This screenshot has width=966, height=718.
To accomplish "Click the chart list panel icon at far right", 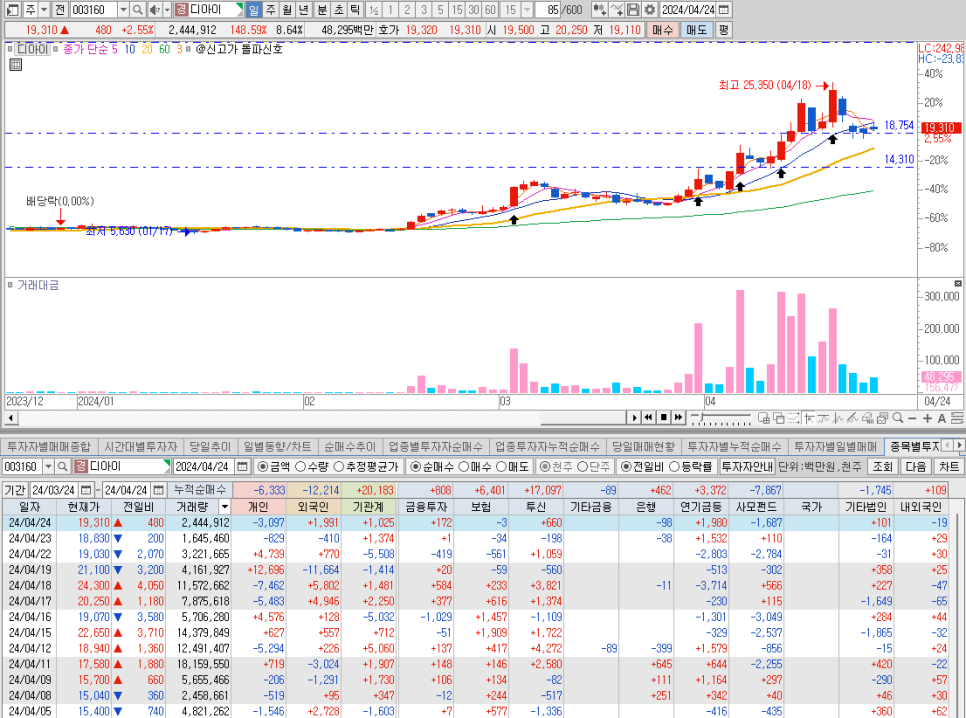I will tap(957, 418).
